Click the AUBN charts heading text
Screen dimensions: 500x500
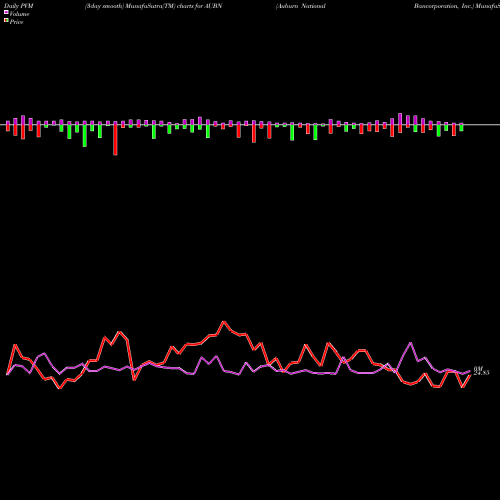click(153, 6)
